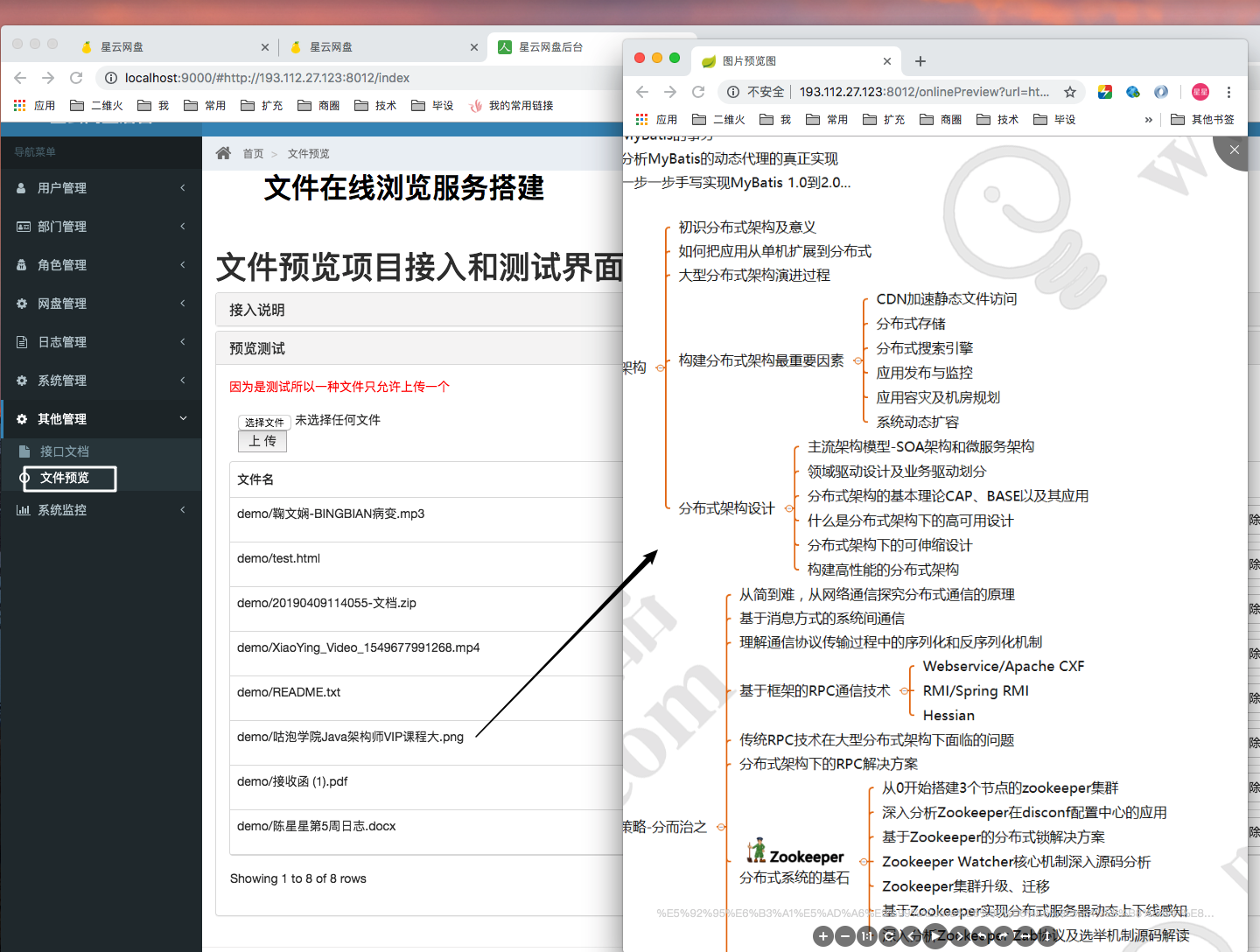Click the play slideshow button in viewer
This screenshot has width=1260, height=952.
click(935, 936)
